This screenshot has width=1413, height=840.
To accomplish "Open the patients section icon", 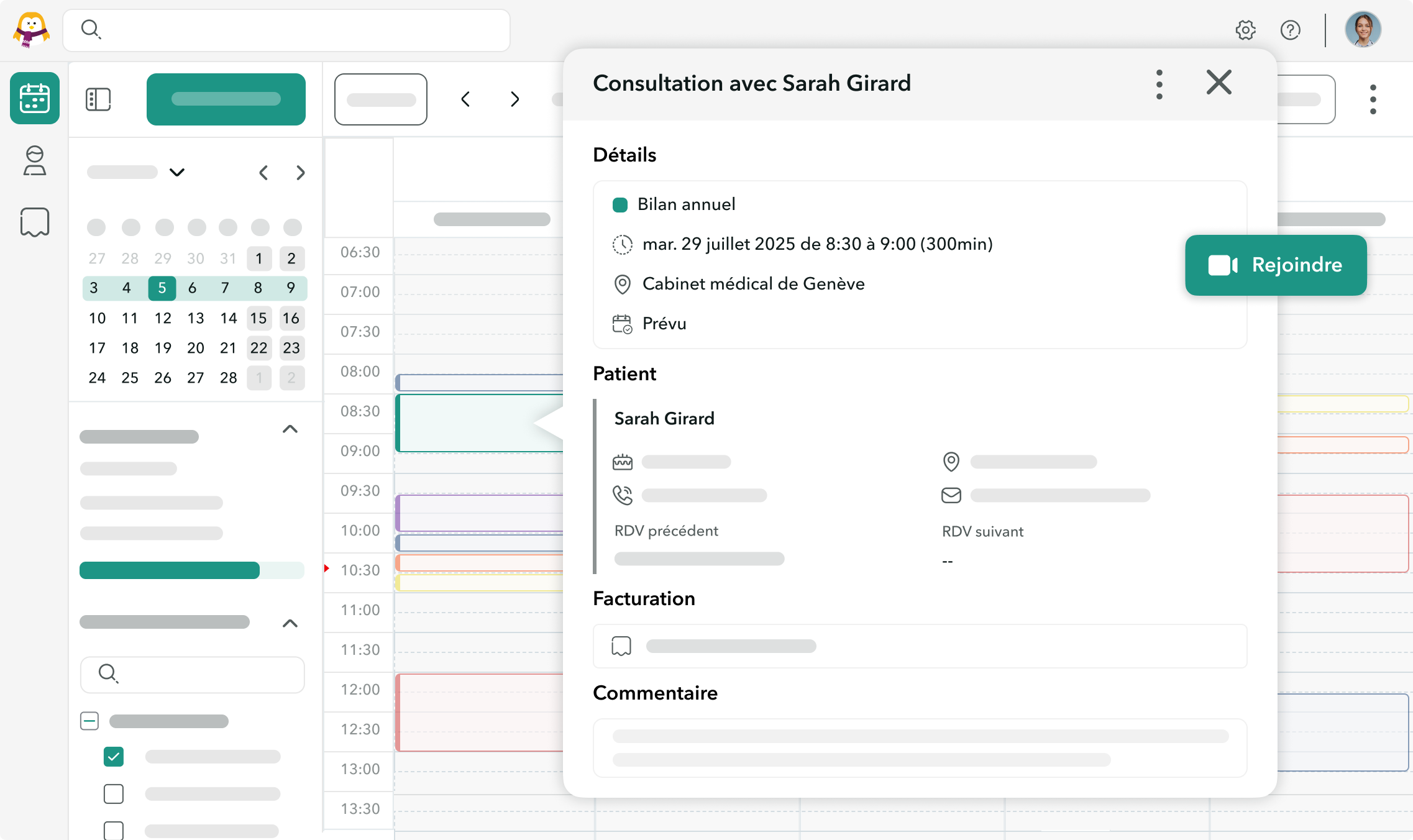I will pos(35,161).
